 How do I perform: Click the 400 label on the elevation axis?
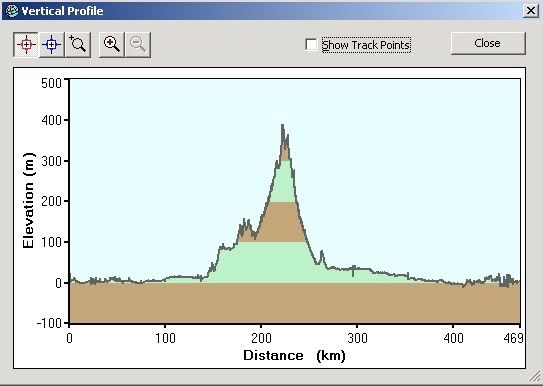[51, 120]
